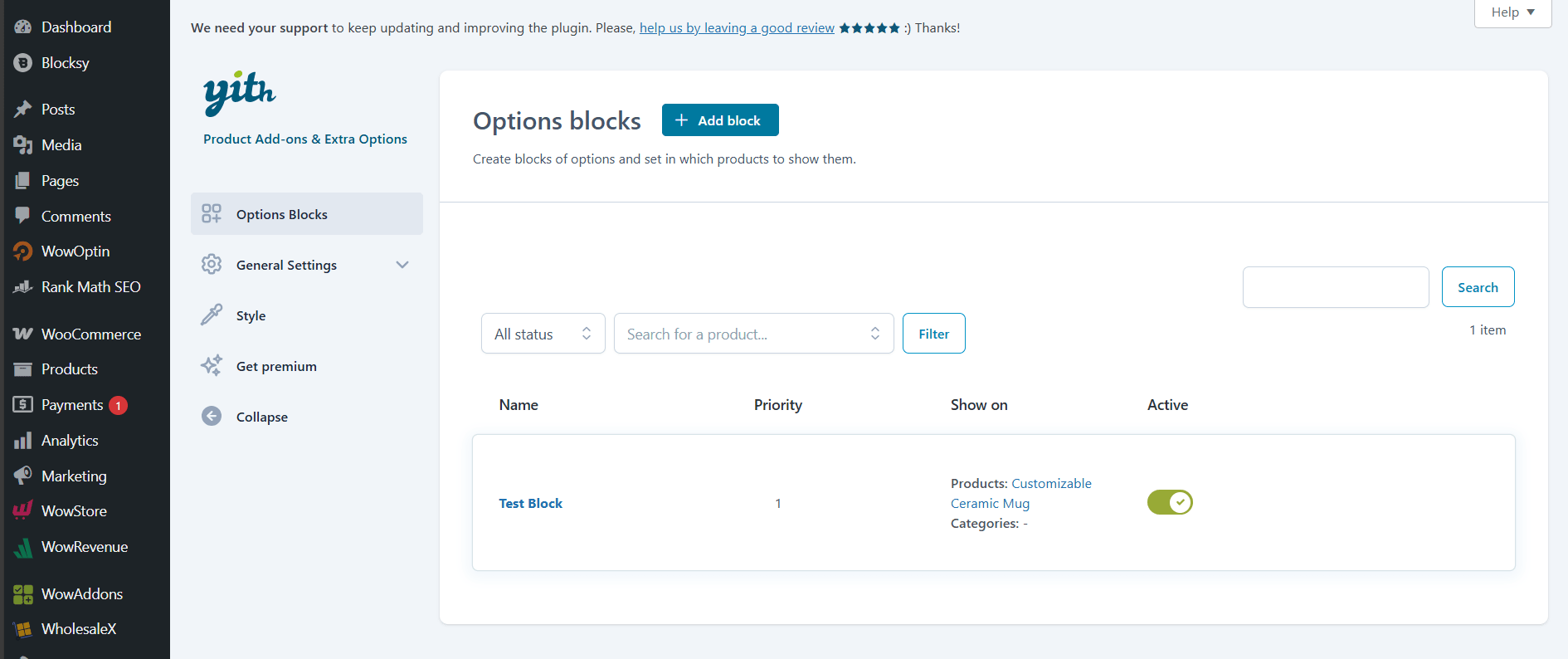
Task: Click the WowAddons icon
Action: click(x=22, y=593)
